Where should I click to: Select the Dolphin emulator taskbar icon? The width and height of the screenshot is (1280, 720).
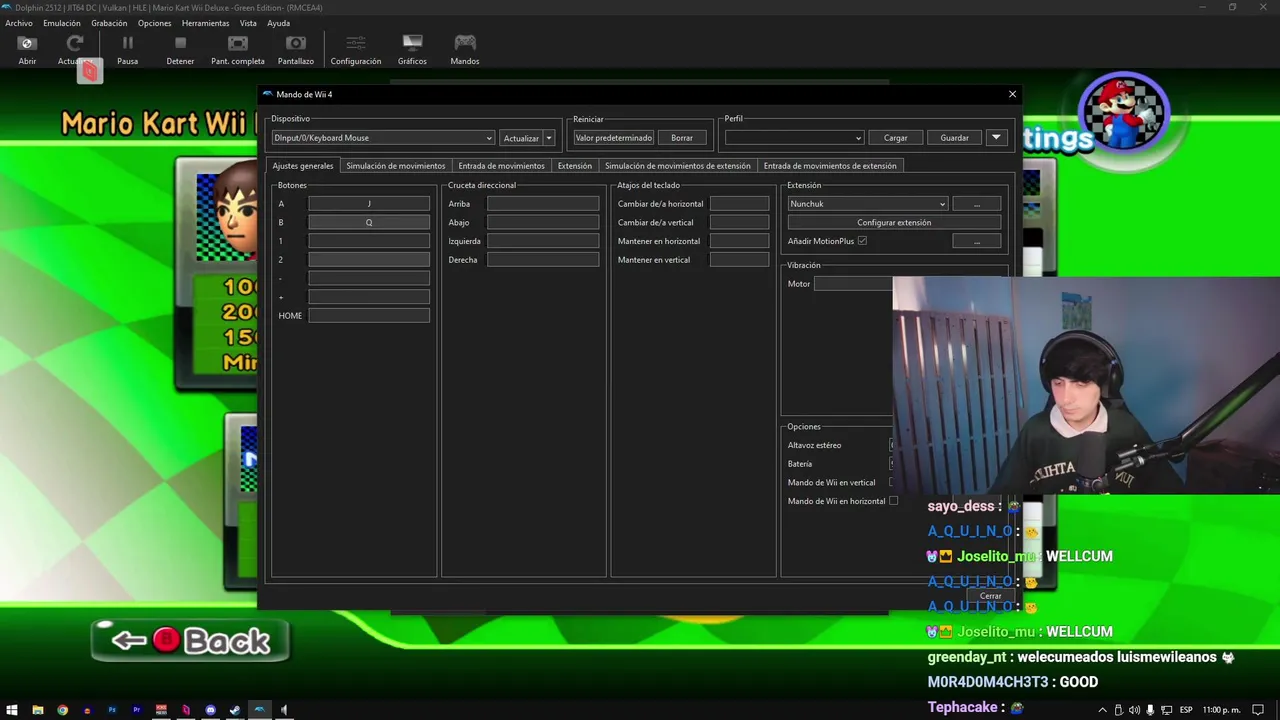click(x=260, y=710)
